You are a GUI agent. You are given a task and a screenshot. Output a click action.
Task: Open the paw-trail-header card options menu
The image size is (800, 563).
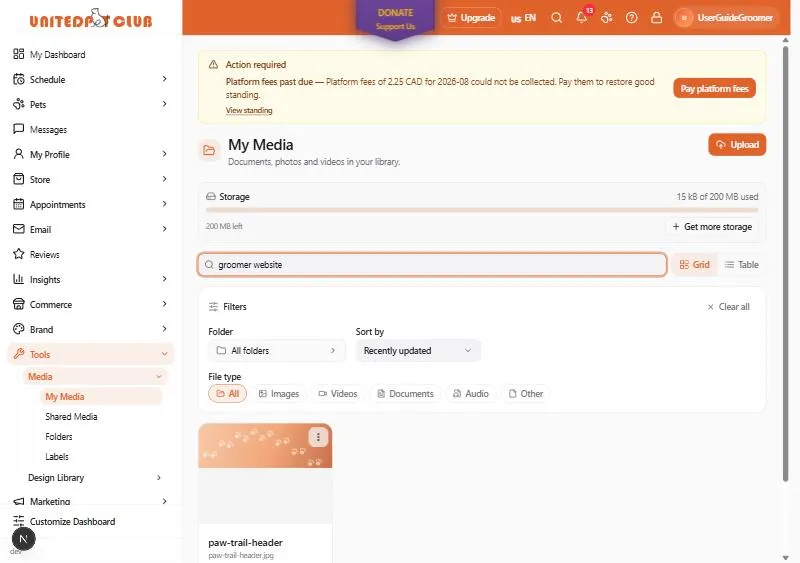(318, 437)
